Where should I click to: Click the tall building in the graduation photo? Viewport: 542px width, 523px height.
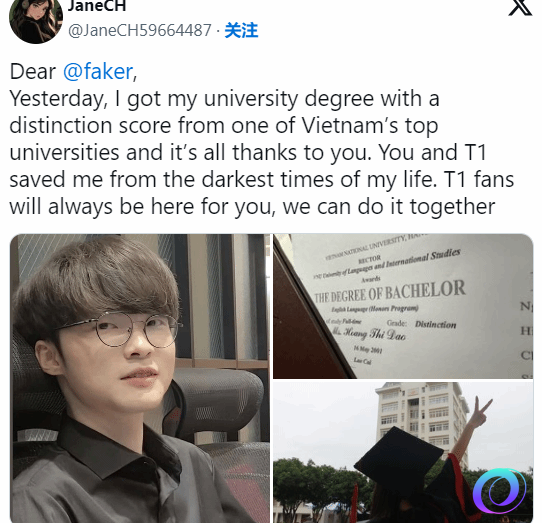pos(422,420)
